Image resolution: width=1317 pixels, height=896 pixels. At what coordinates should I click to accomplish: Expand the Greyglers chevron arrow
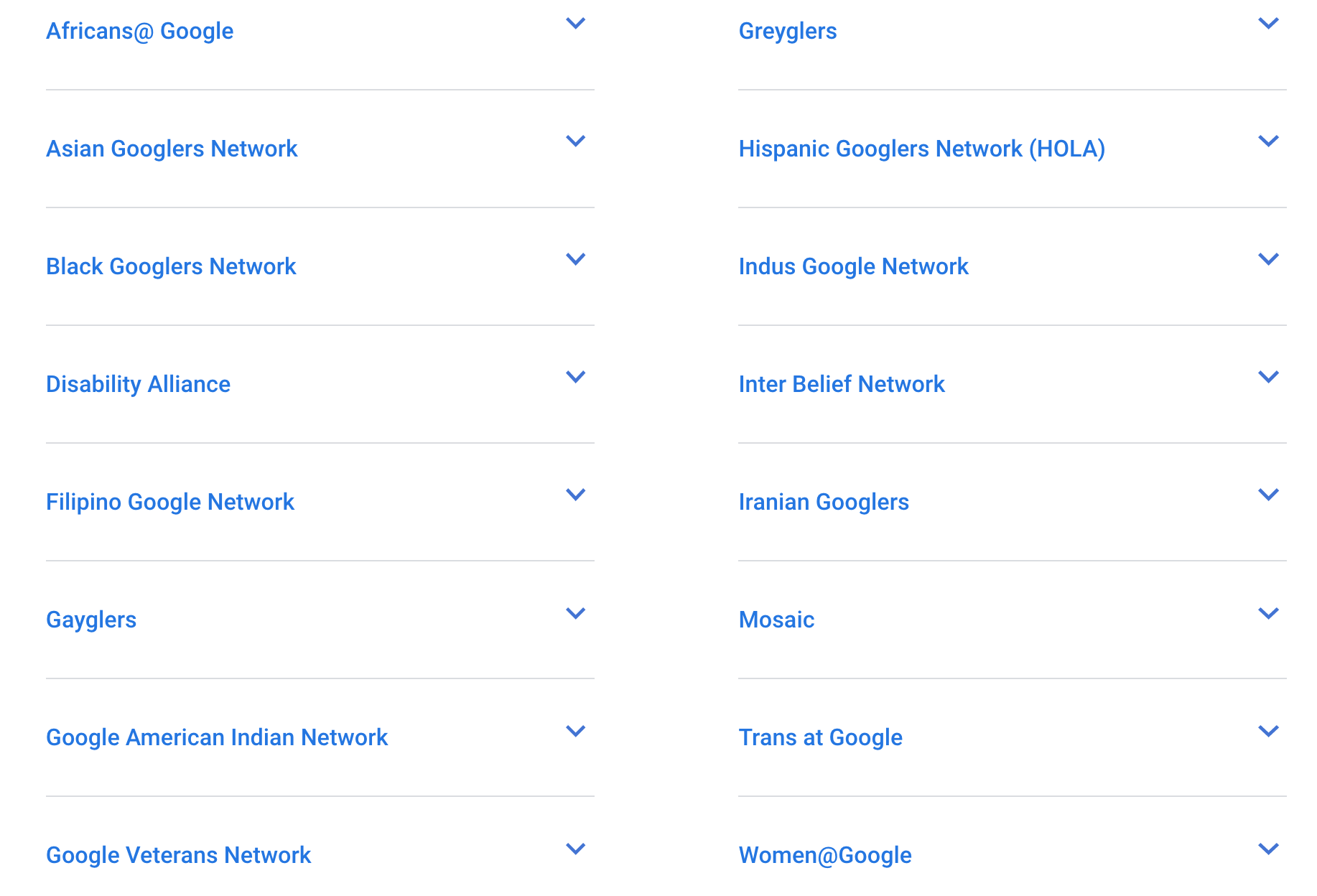click(x=1268, y=24)
